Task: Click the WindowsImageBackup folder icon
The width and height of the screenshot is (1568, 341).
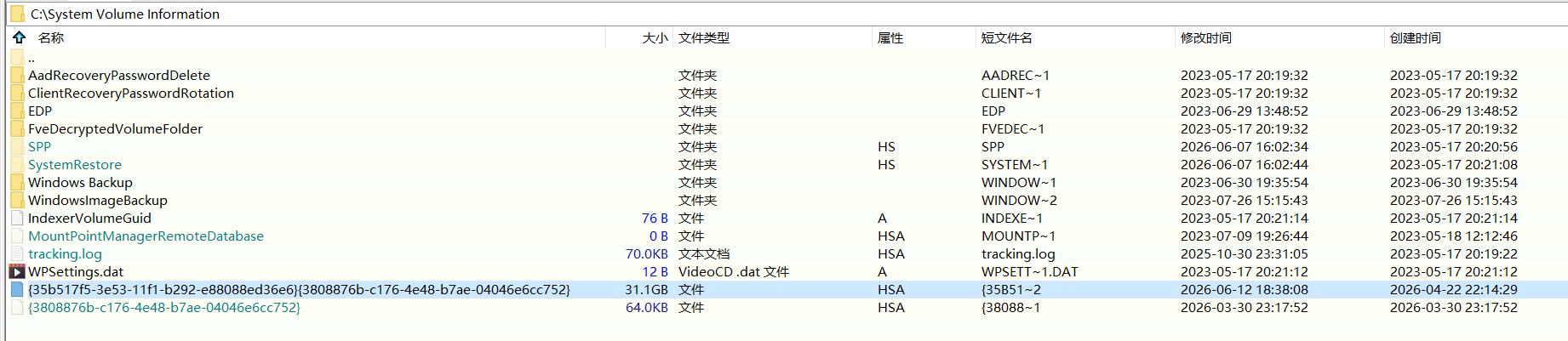Action: coord(17,200)
